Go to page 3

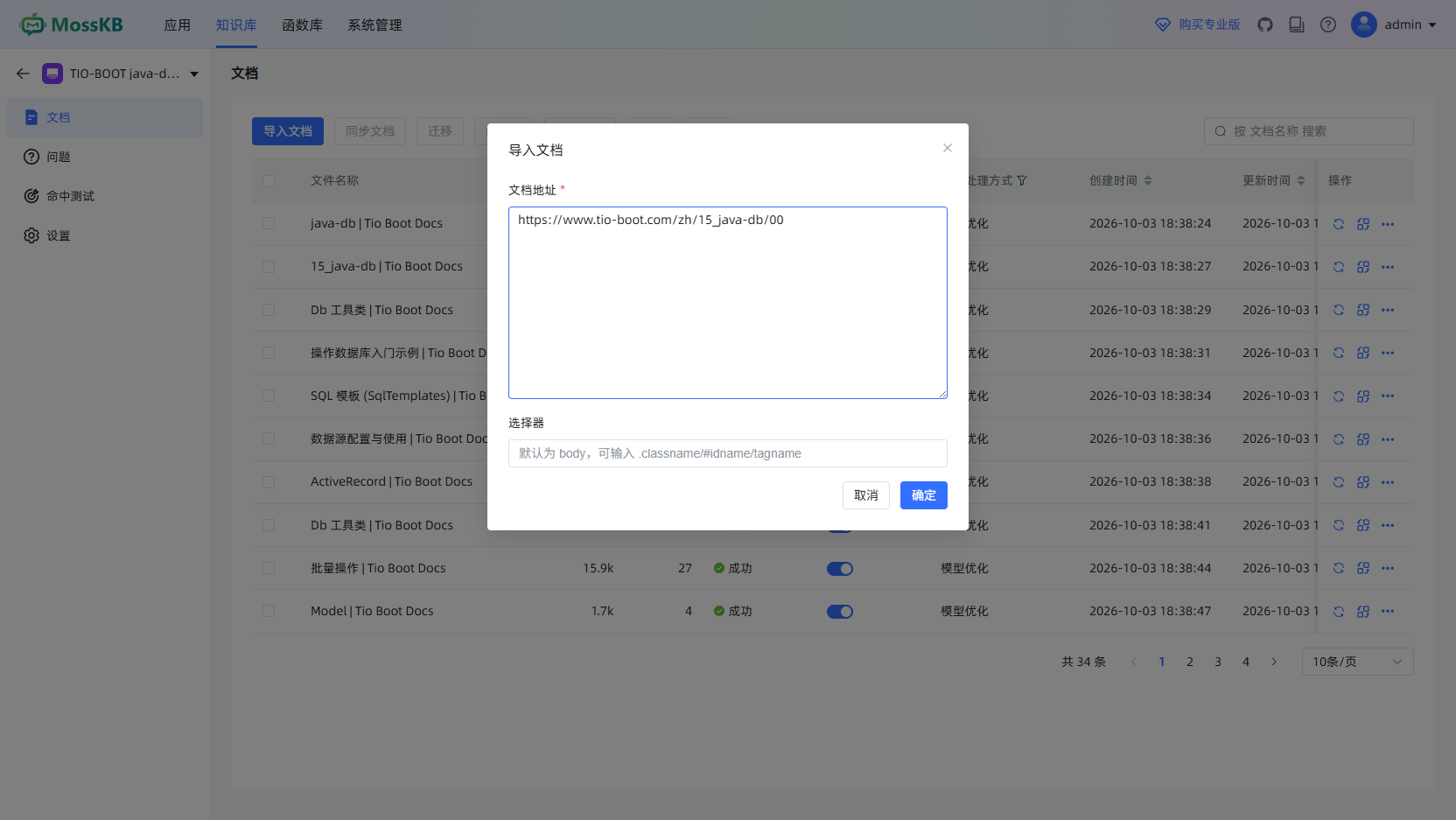[1218, 662]
